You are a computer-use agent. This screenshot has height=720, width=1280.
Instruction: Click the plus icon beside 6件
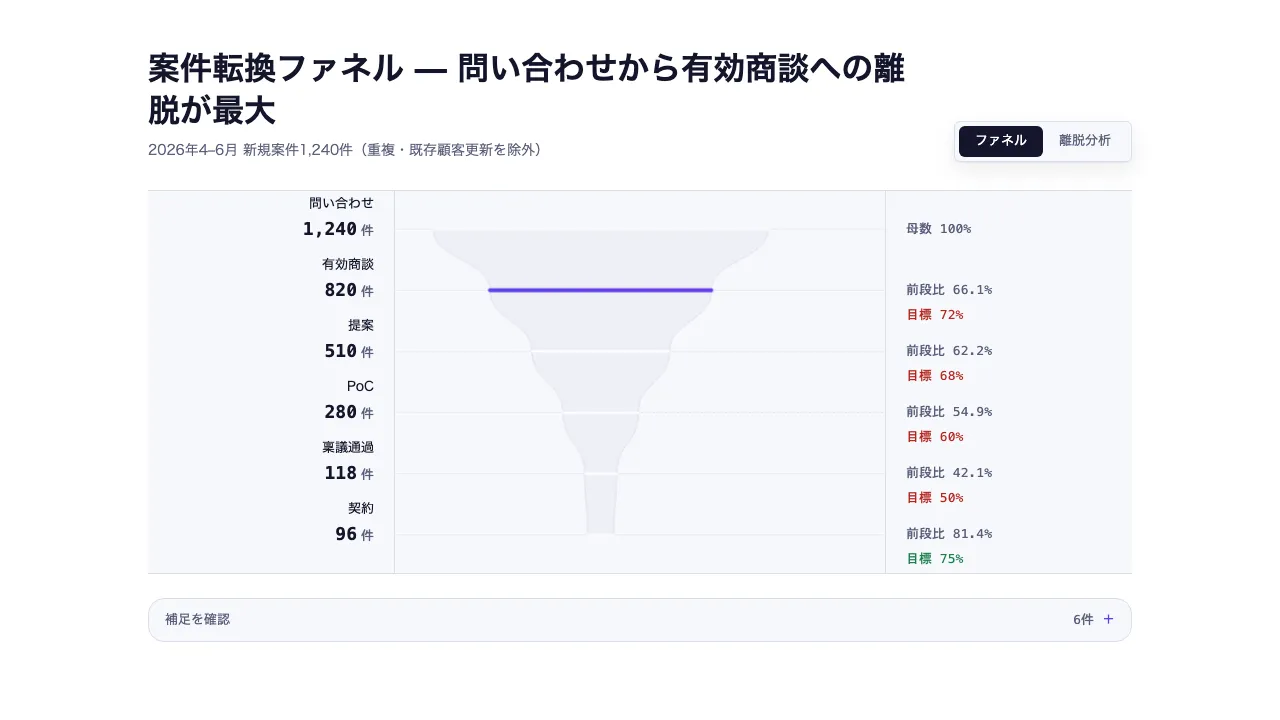[x=1108, y=619]
